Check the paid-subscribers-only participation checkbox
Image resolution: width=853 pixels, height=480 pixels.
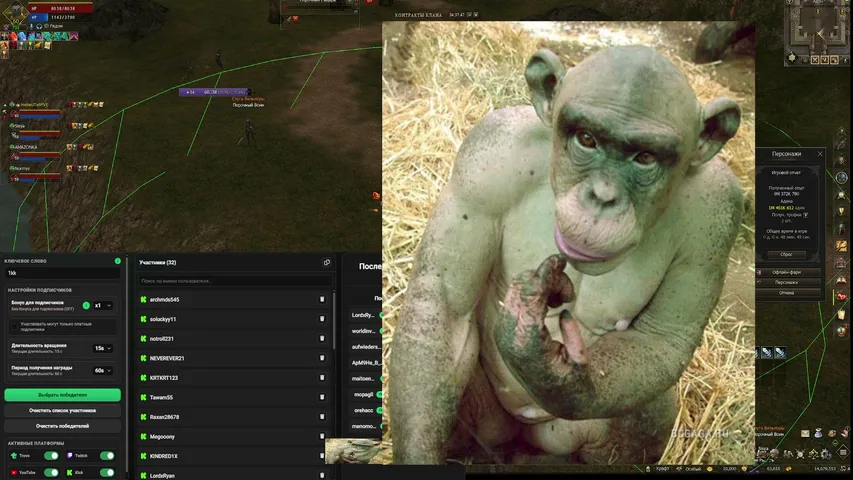coord(15,327)
